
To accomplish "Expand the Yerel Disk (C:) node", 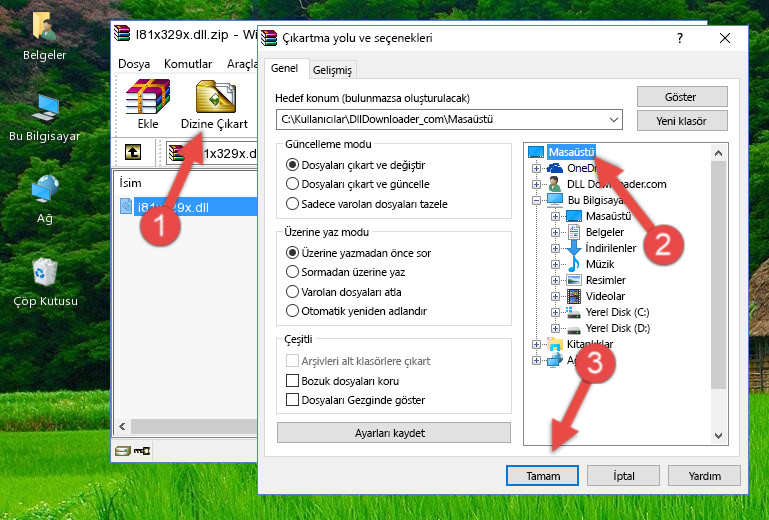I will [555, 312].
